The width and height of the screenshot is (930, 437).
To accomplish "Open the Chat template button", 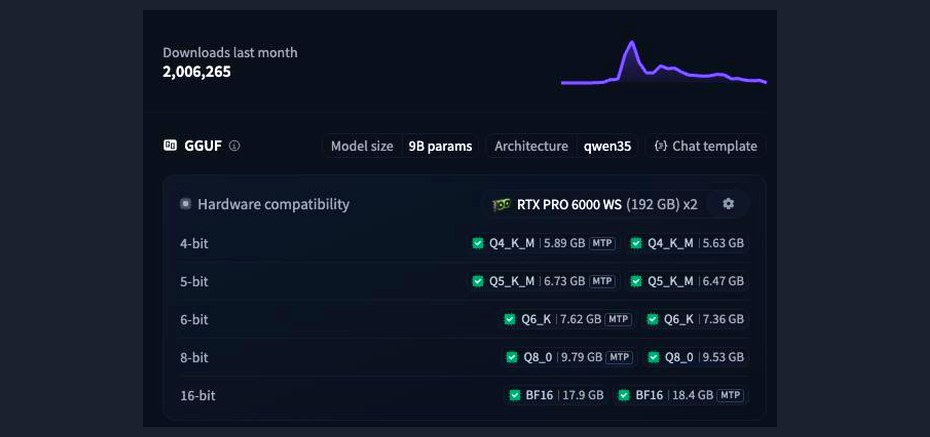I will [706, 146].
